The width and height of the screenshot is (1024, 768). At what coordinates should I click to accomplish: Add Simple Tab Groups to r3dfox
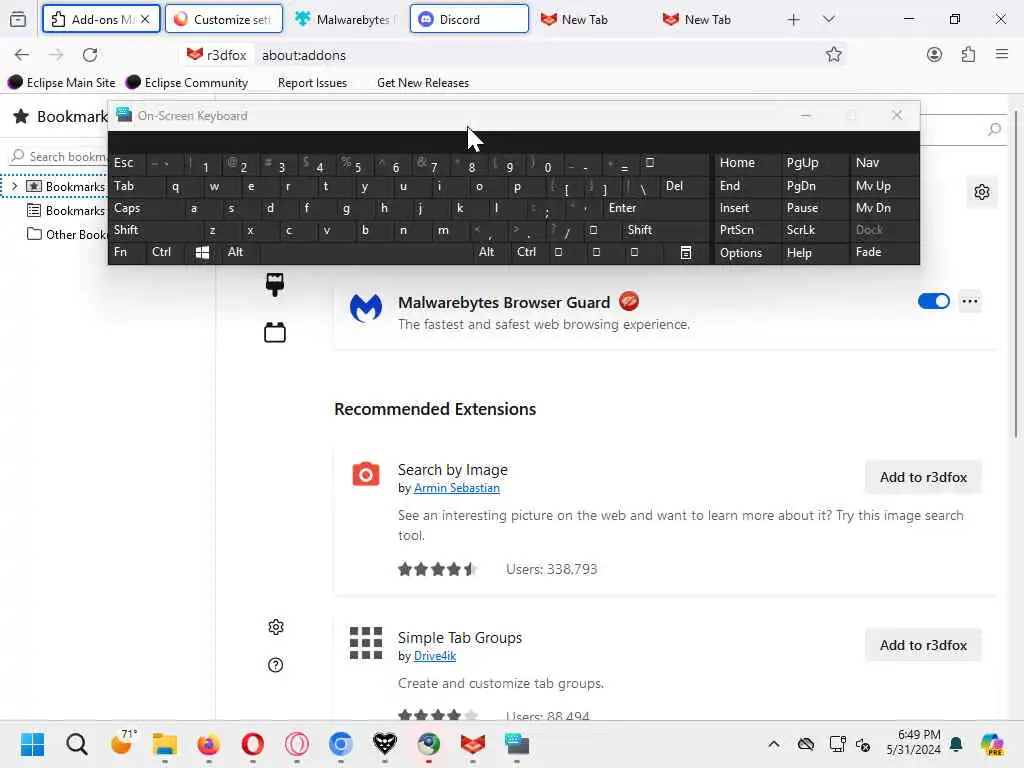click(923, 645)
